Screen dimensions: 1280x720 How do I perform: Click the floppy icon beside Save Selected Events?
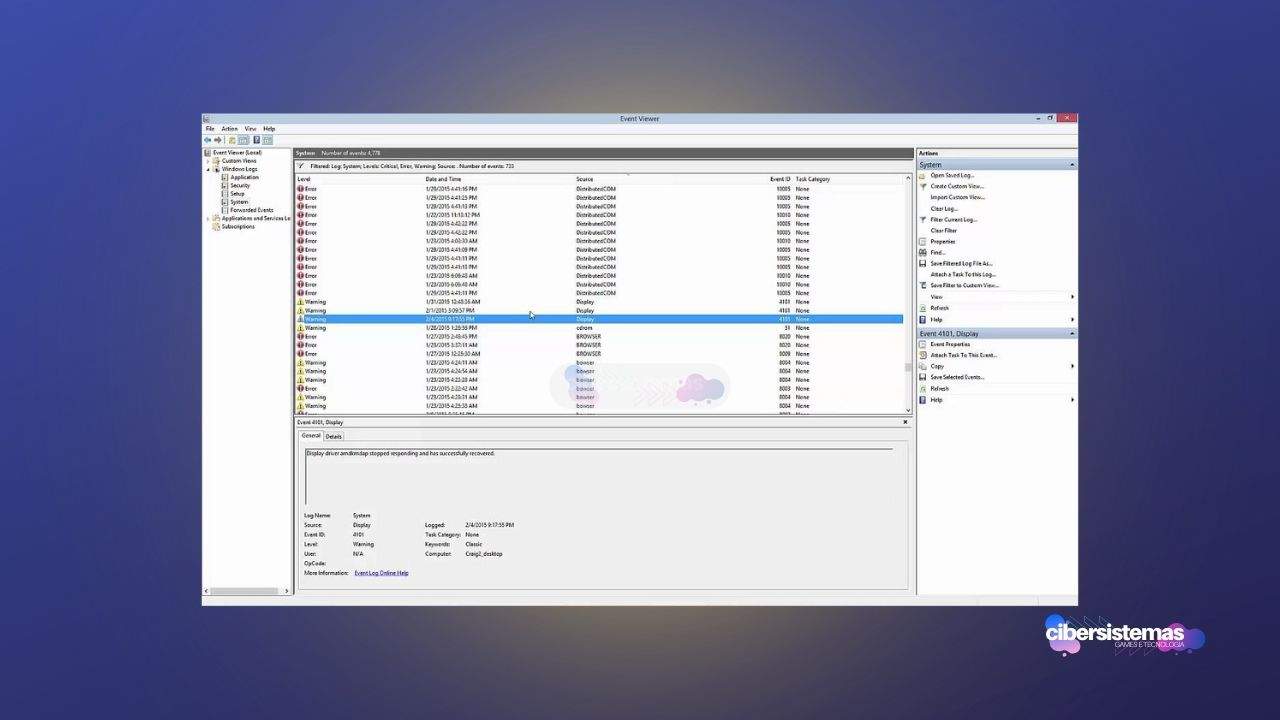tap(923, 377)
